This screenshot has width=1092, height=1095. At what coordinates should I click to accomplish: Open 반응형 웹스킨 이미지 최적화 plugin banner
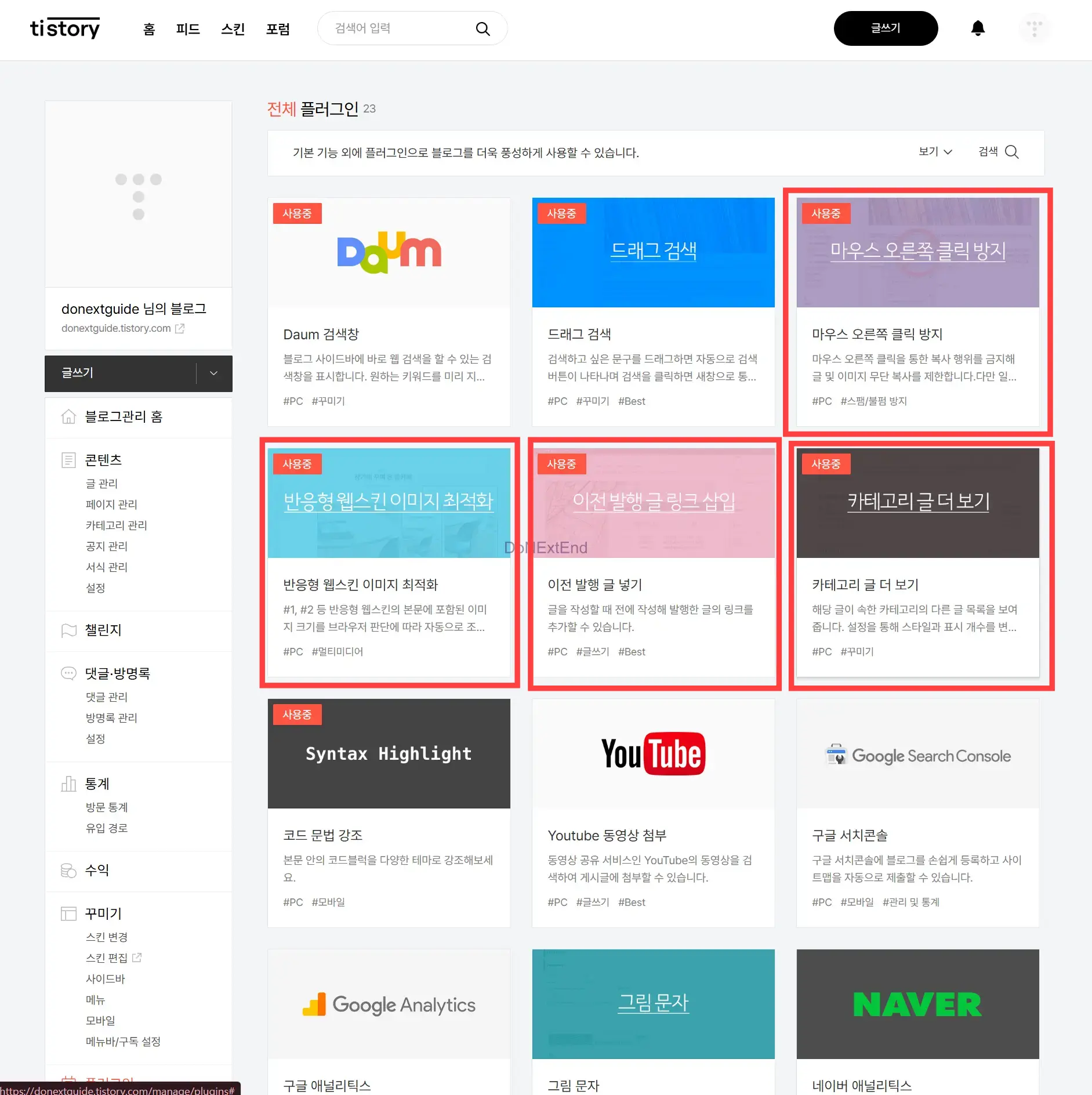389,503
